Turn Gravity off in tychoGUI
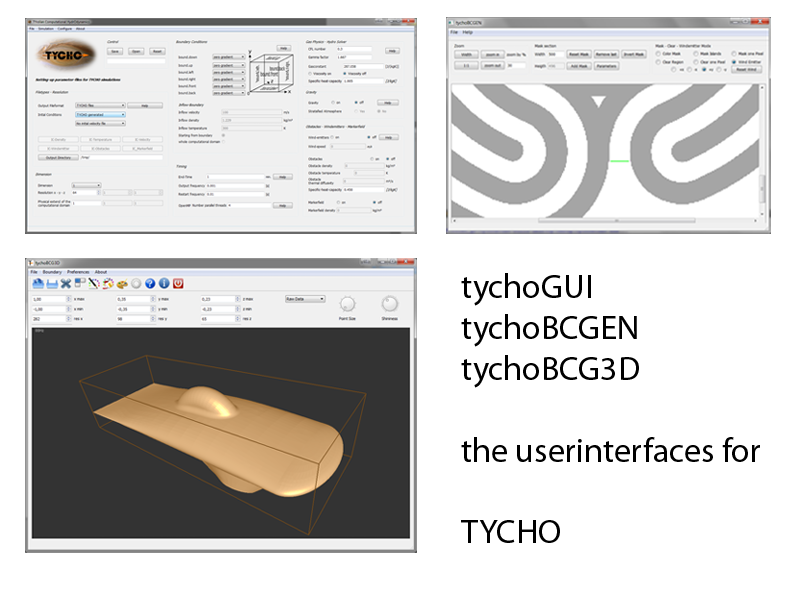The height and width of the screenshot is (600, 800). click(356, 102)
